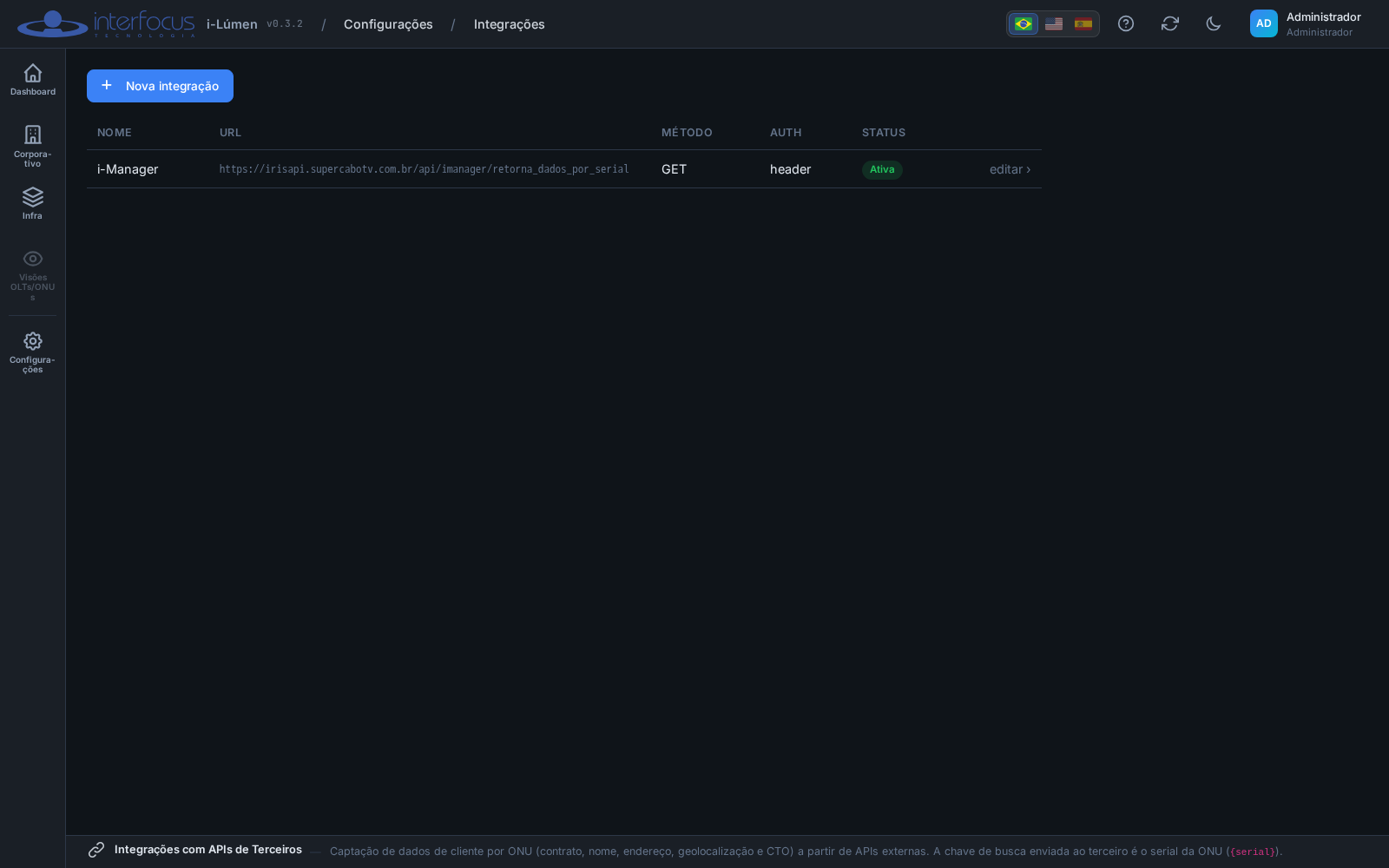Click the AD user avatar
Image resolution: width=1389 pixels, height=868 pixels.
[1264, 23]
